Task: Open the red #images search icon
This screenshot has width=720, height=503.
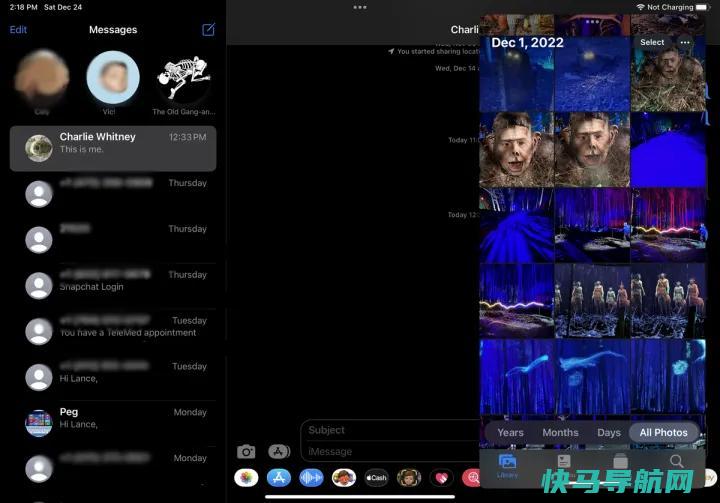Action: 471,478
